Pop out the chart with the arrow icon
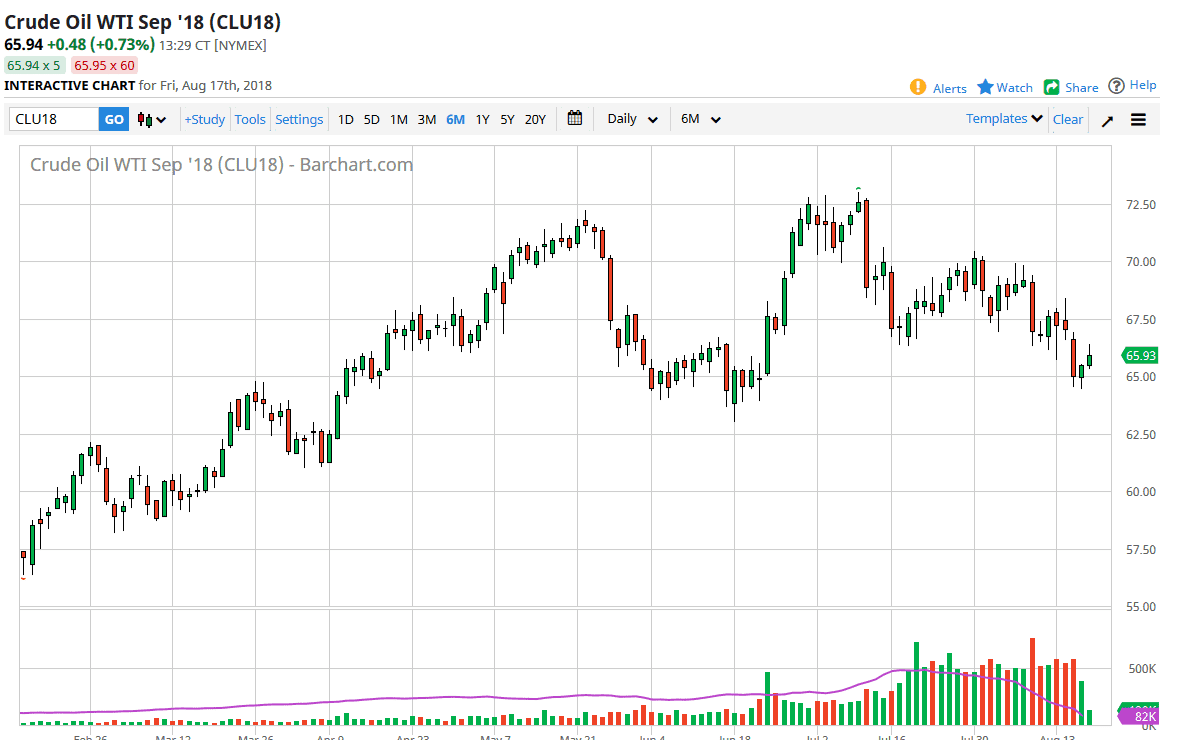 1108,118
